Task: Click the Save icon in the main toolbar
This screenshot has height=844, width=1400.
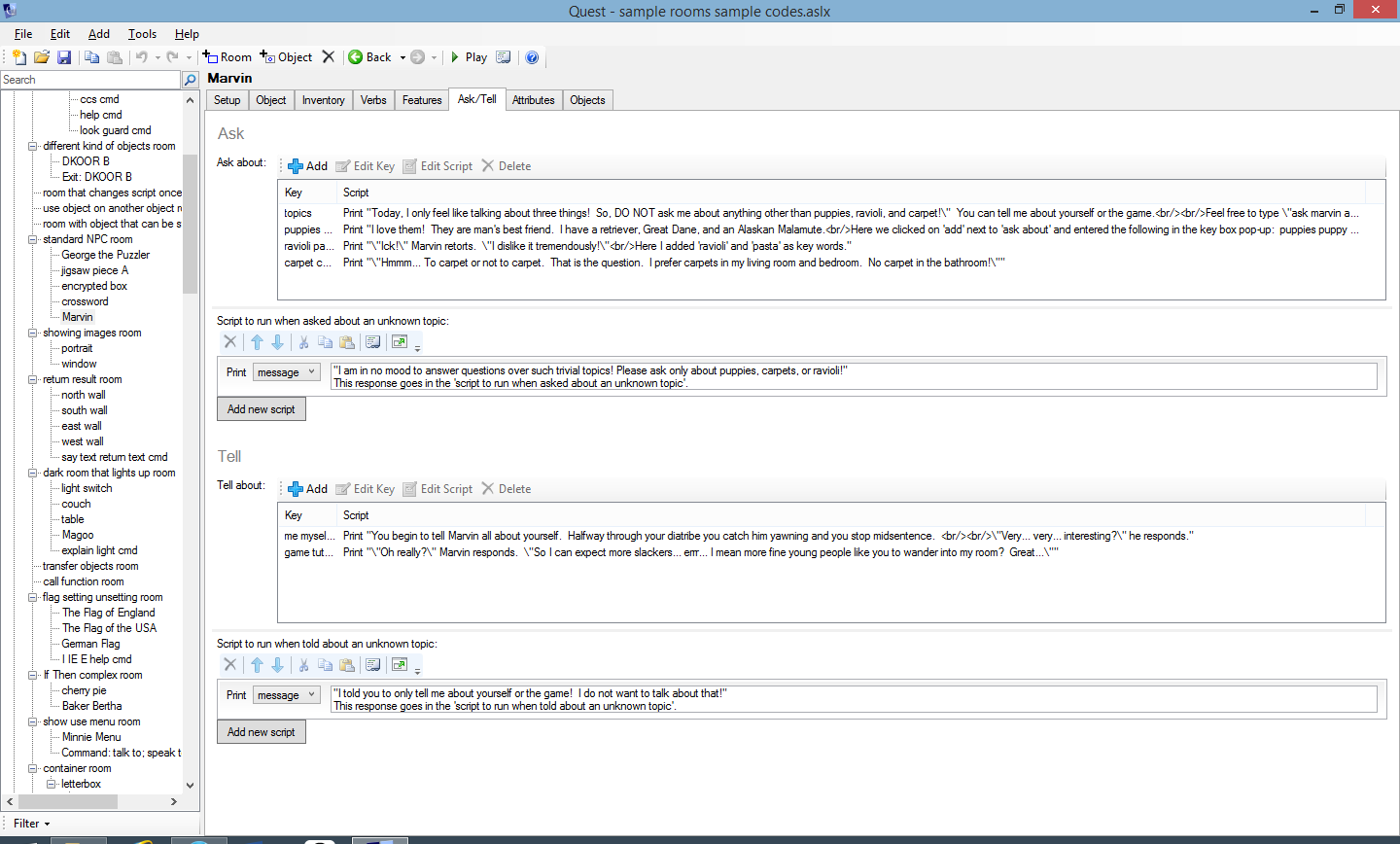Action: coord(64,57)
